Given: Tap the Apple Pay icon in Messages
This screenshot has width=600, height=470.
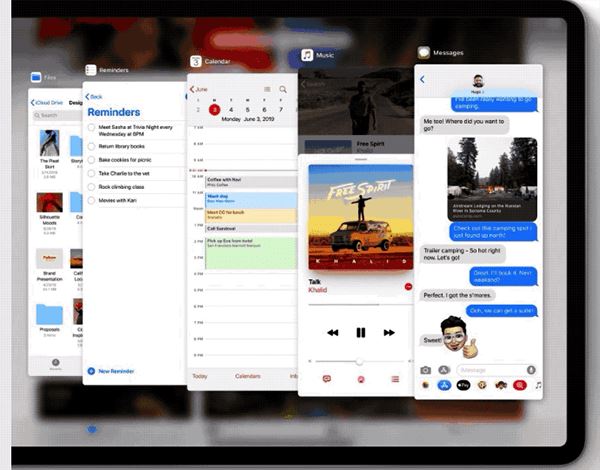Looking at the screenshot, I should click(463, 385).
